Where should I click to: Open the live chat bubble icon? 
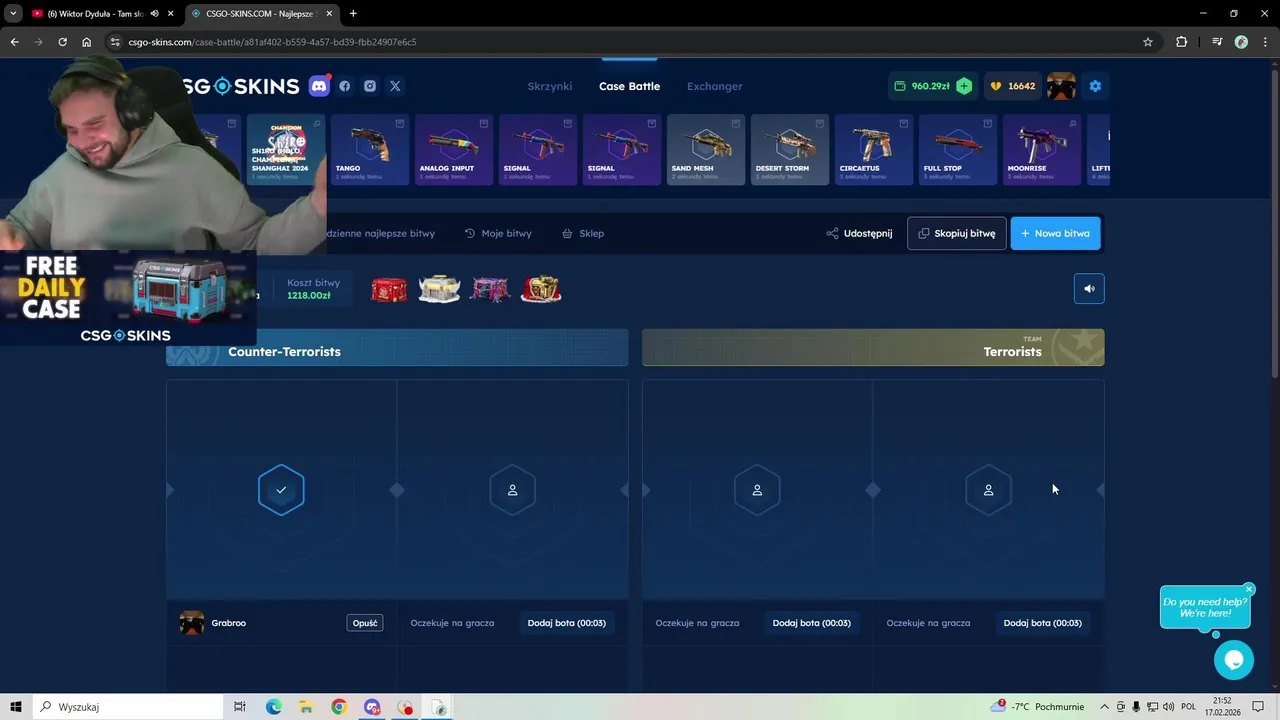1233,660
